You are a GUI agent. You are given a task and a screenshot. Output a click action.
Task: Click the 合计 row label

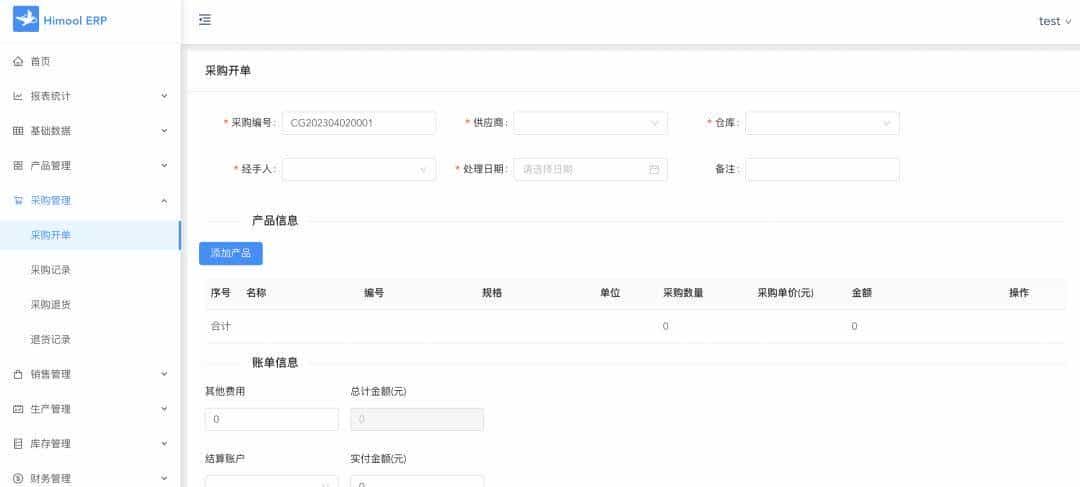[220, 327]
